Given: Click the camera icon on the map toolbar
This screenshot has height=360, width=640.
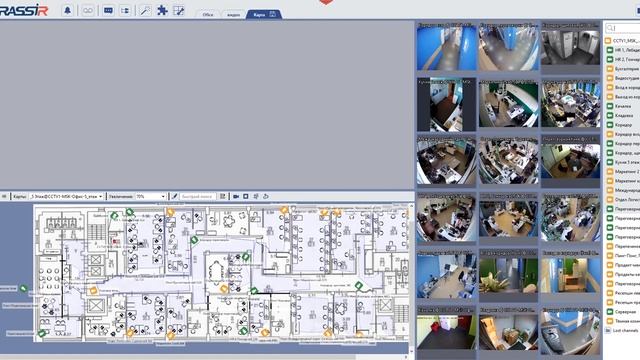Looking at the screenshot, I should point(236,196).
